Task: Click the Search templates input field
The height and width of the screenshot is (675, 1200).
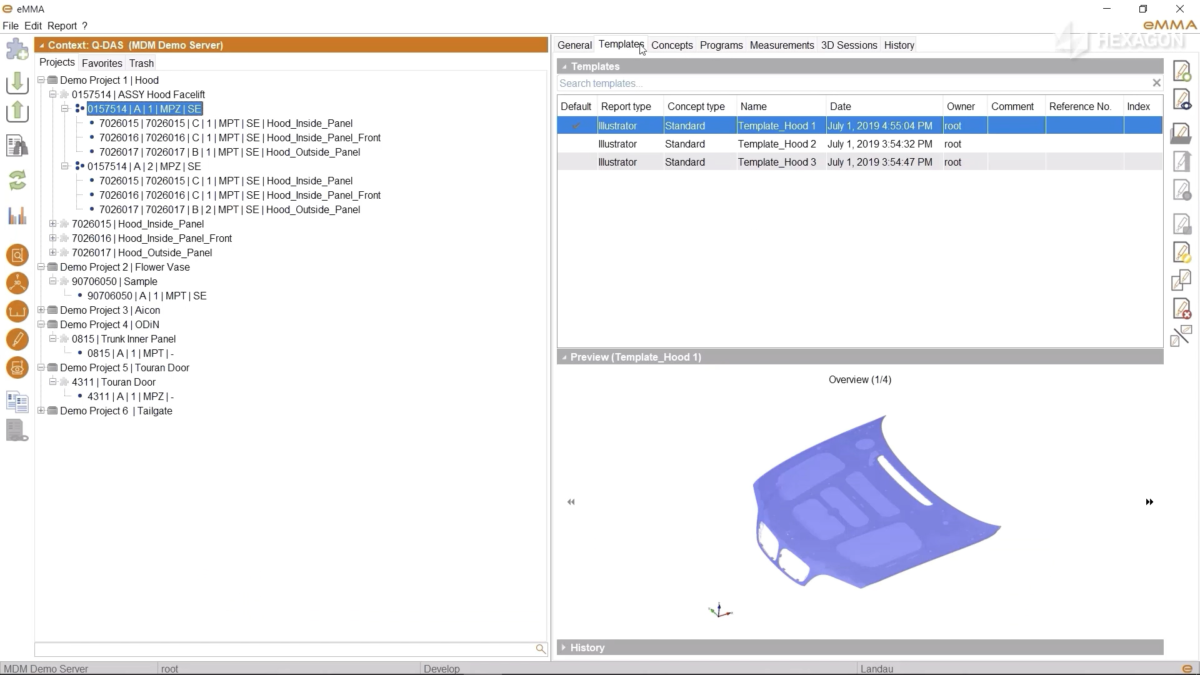Action: coord(853,83)
